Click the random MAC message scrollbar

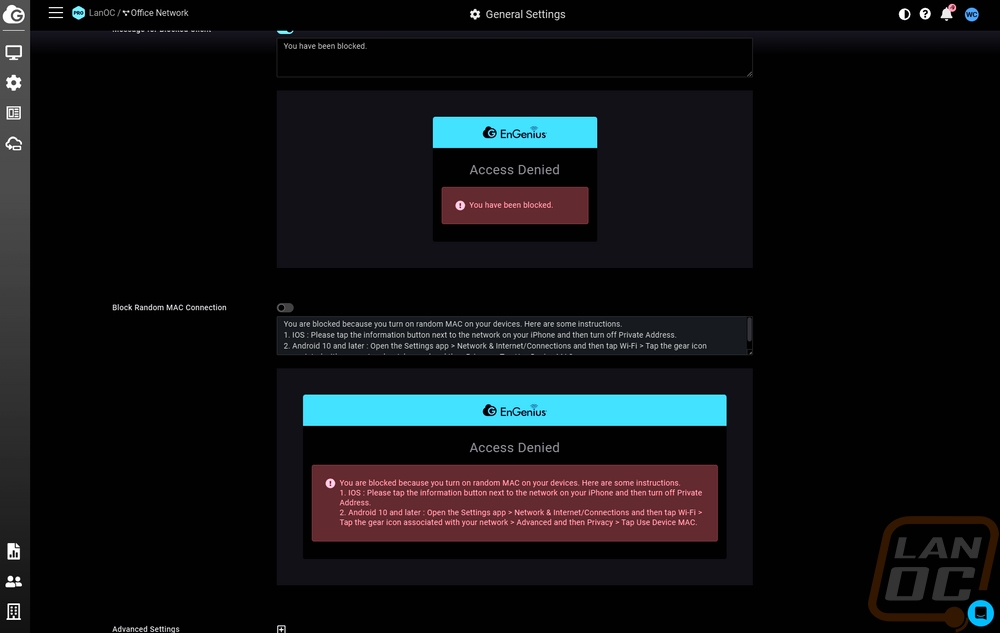coord(749,331)
